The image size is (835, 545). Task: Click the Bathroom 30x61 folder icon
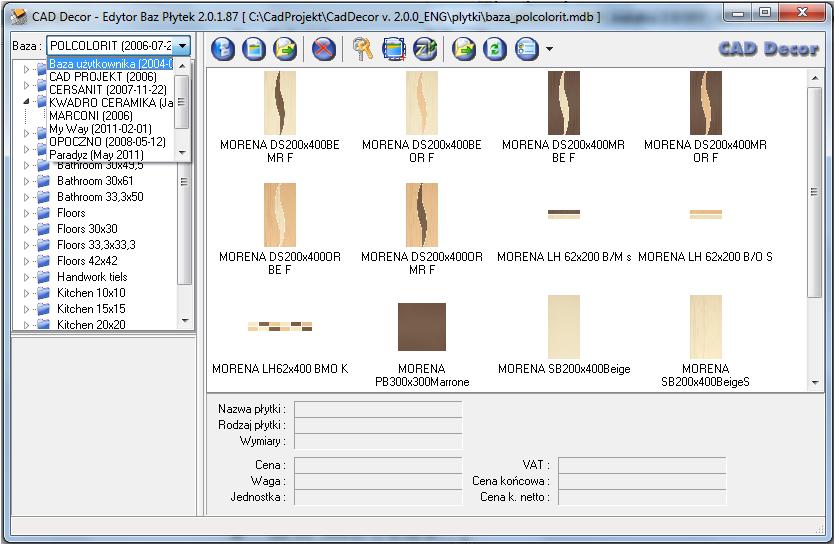point(44,181)
